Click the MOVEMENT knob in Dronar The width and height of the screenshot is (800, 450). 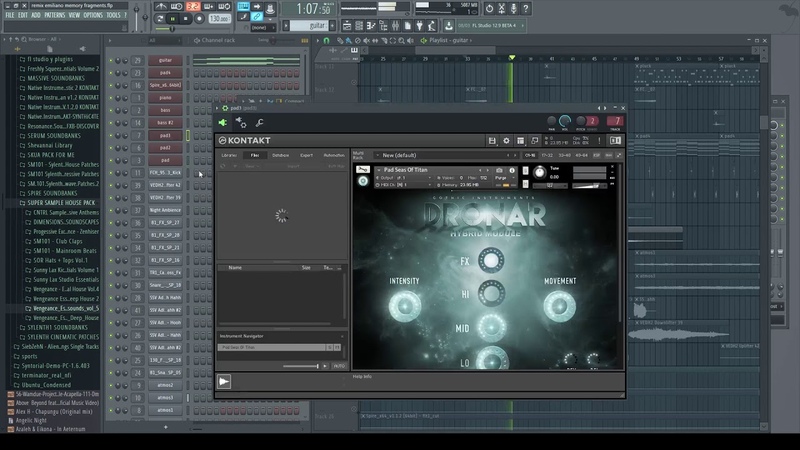pos(560,306)
